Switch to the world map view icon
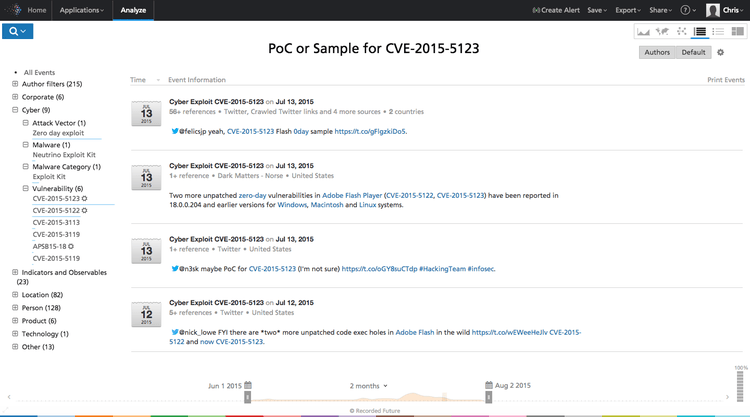The width and height of the screenshot is (750, 417). click(663, 32)
